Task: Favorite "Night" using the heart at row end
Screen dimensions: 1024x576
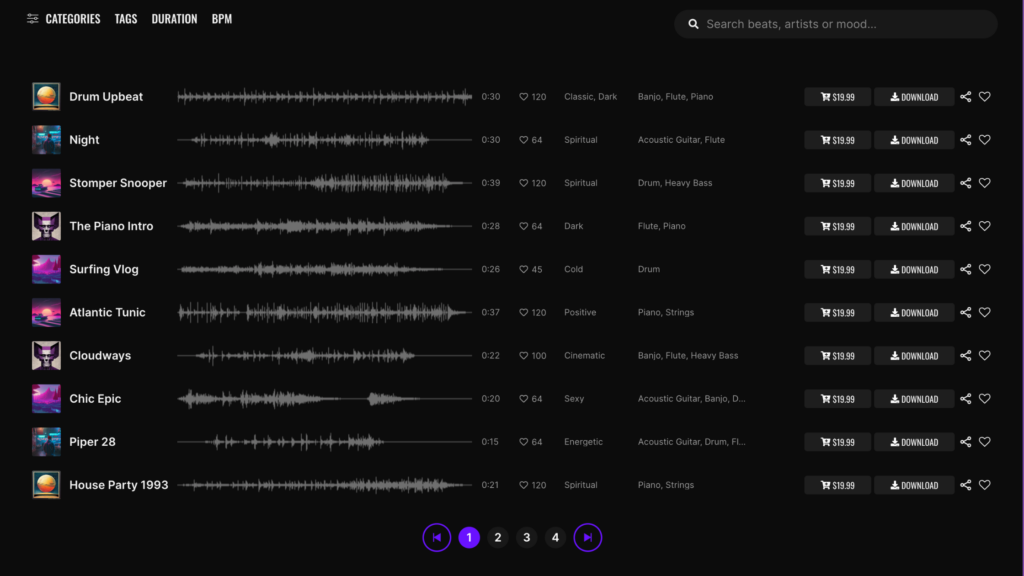Action: click(985, 140)
